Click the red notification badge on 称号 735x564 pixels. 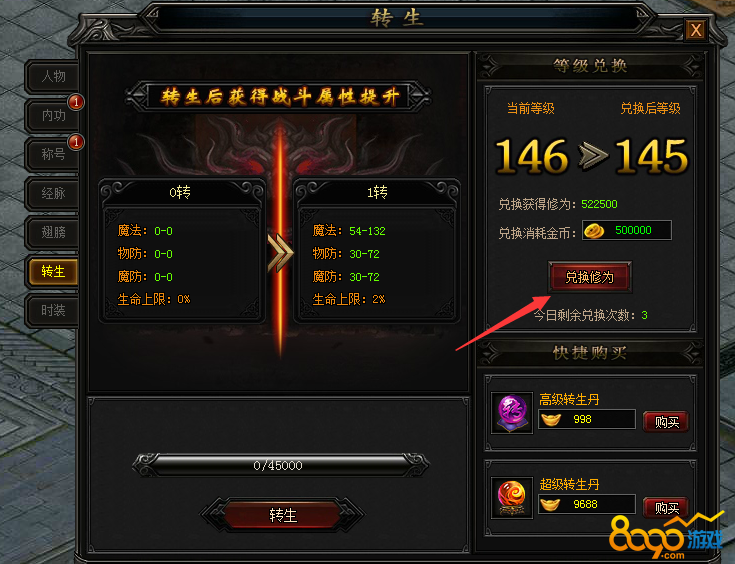click(76, 142)
